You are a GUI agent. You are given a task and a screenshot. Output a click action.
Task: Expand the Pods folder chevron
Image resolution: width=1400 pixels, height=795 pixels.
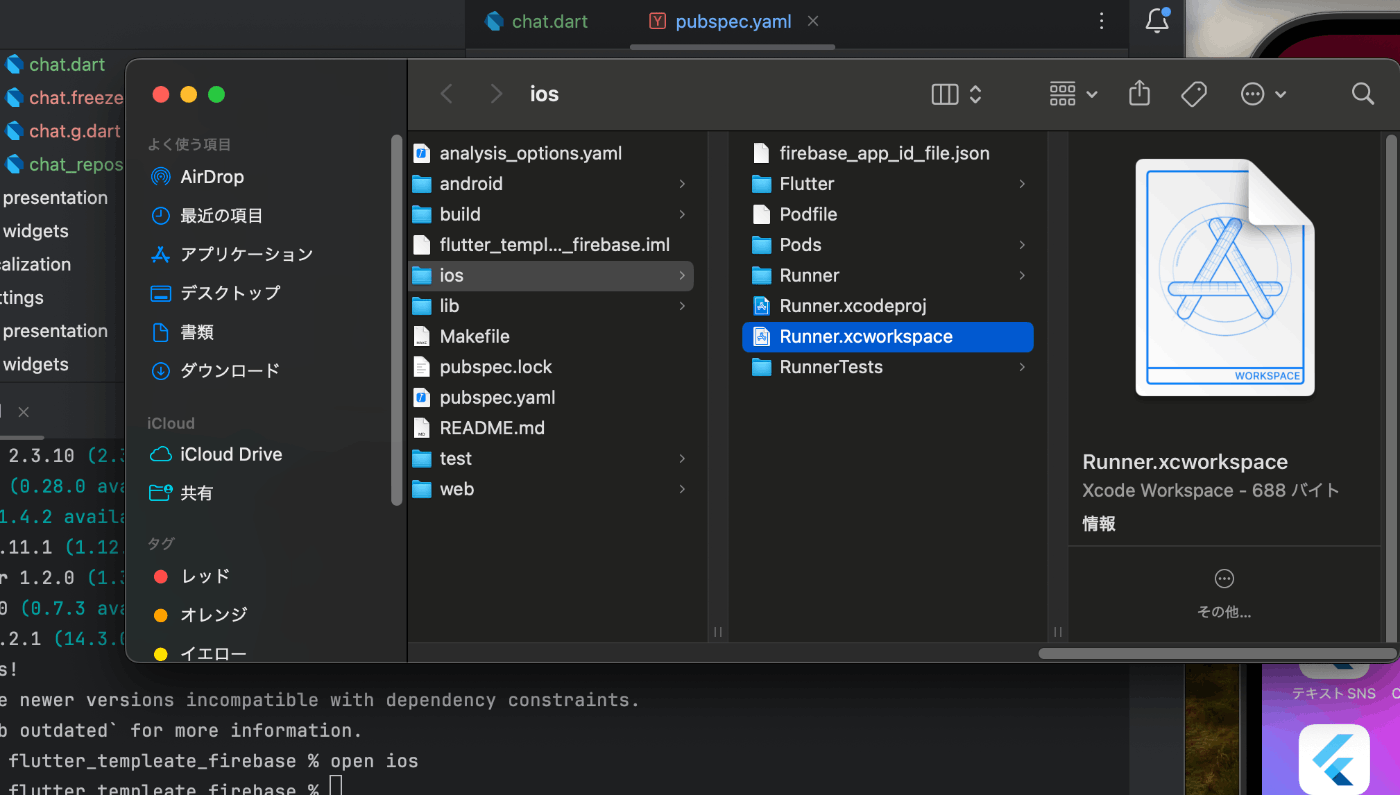pyautogui.click(x=1022, y=245)
